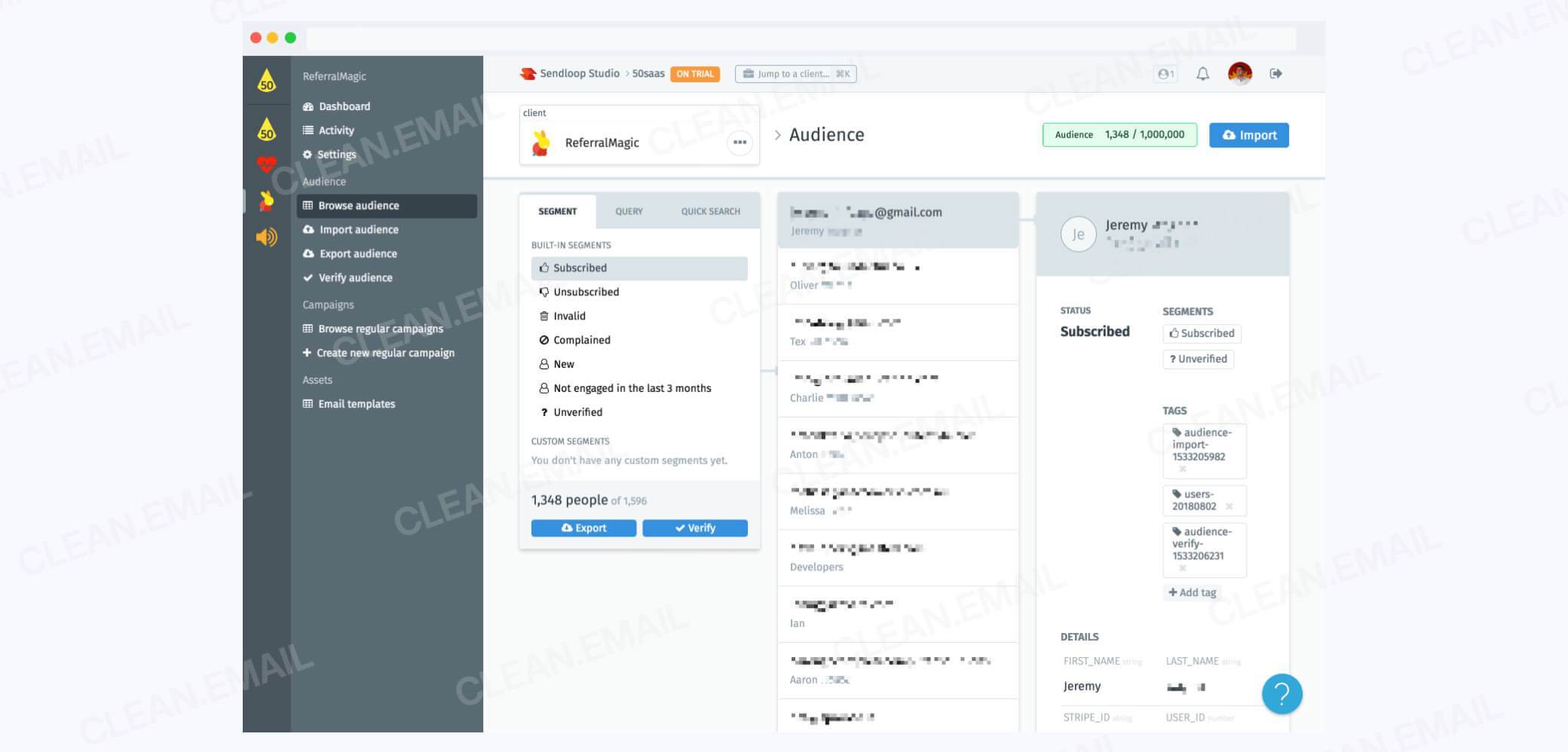Open the blue help question-mark button

point(1282,694)
